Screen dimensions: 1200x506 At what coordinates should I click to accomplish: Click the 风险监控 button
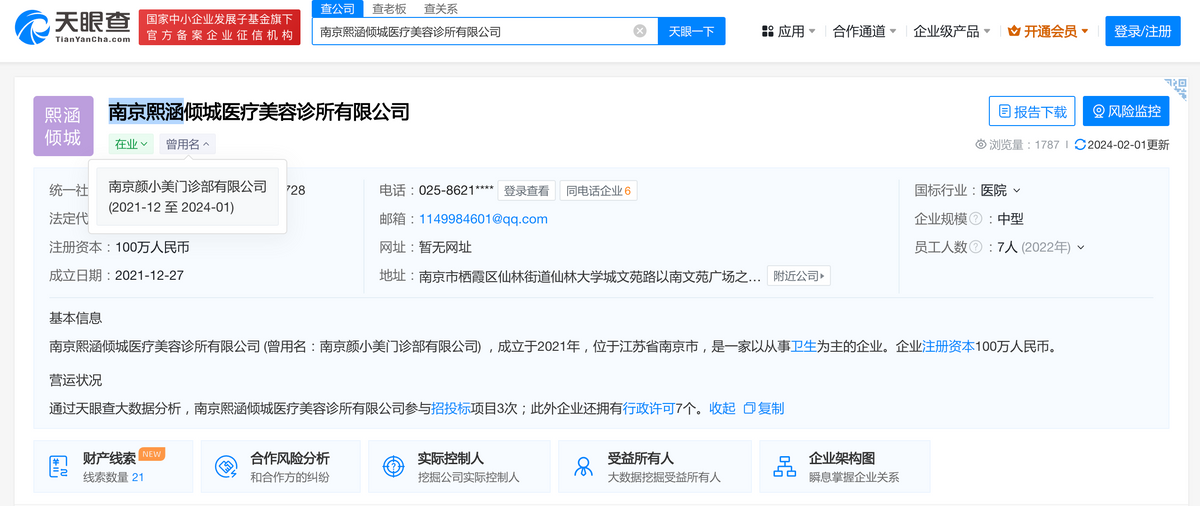(x=1126, y=111)
